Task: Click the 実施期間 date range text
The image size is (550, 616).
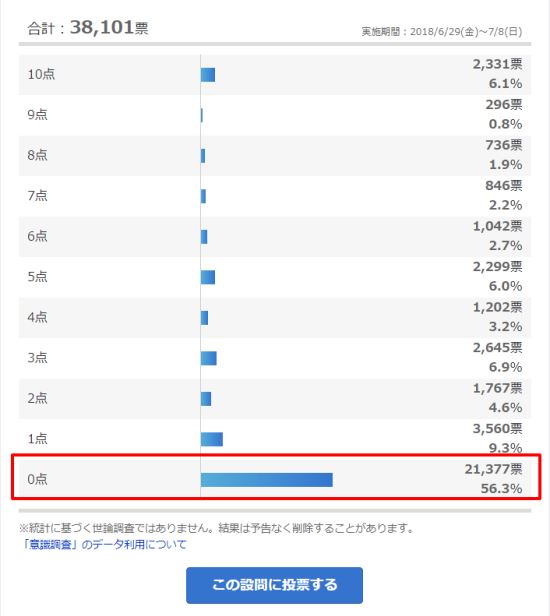Action: 442,31
